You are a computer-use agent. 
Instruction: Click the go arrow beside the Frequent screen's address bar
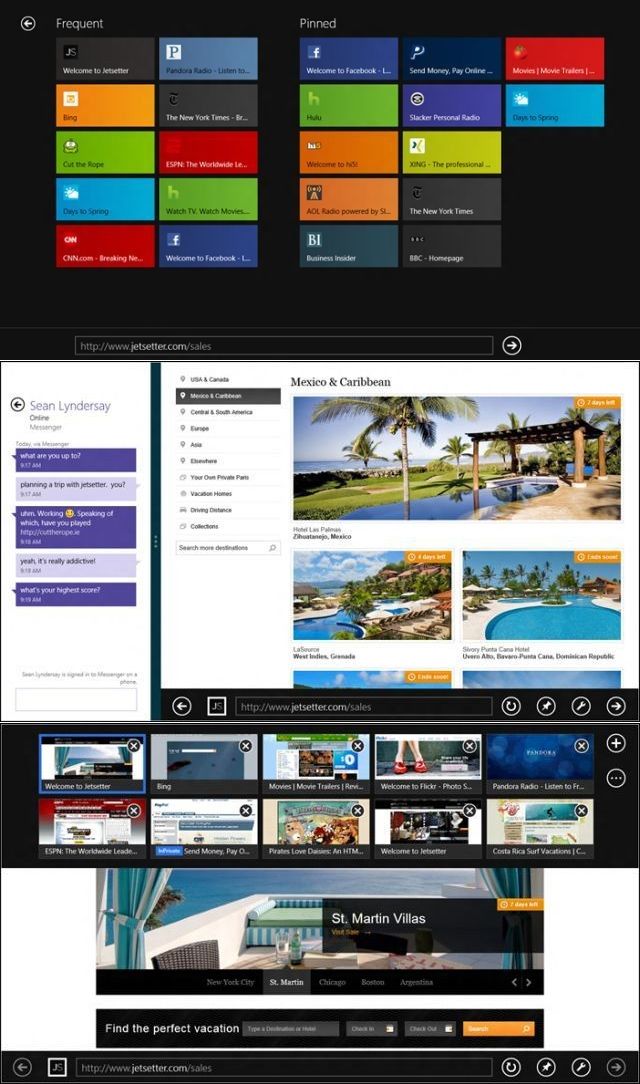pyautogui.click(x=511, y=345)
